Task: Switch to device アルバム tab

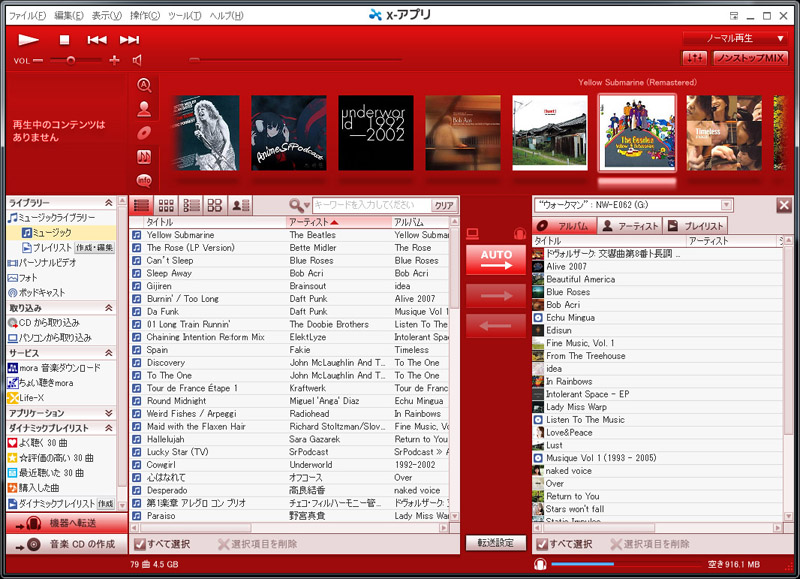Action: tap(565, 226)
